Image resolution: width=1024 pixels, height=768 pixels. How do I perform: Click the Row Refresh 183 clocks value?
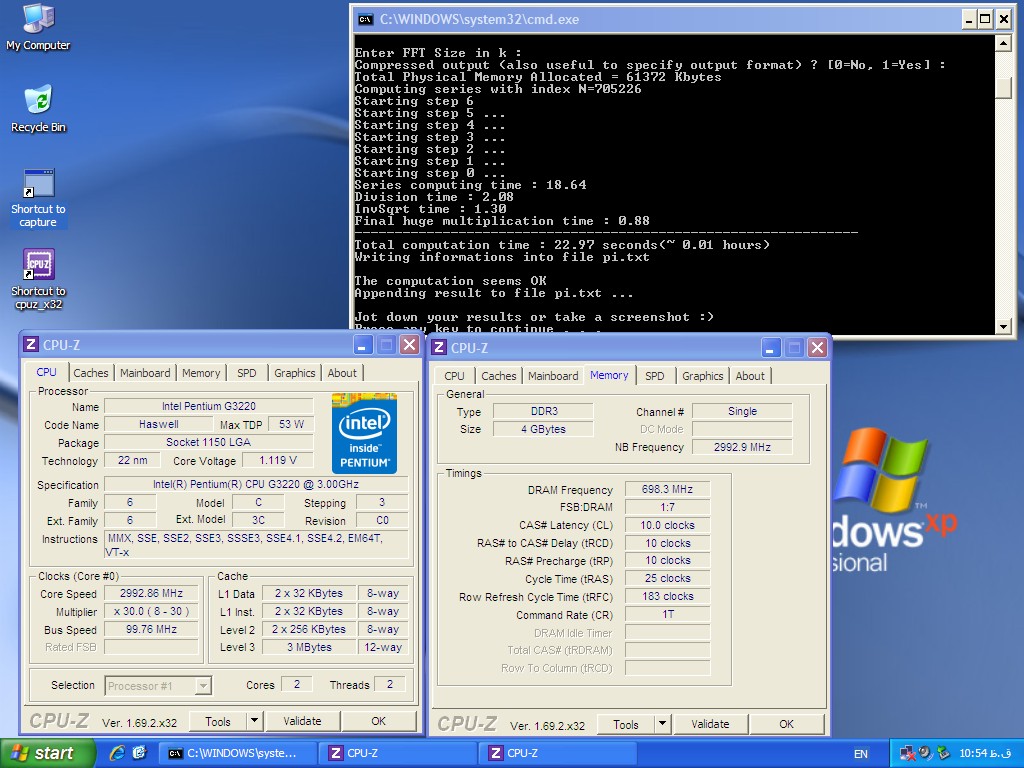(x=667, y=596)
